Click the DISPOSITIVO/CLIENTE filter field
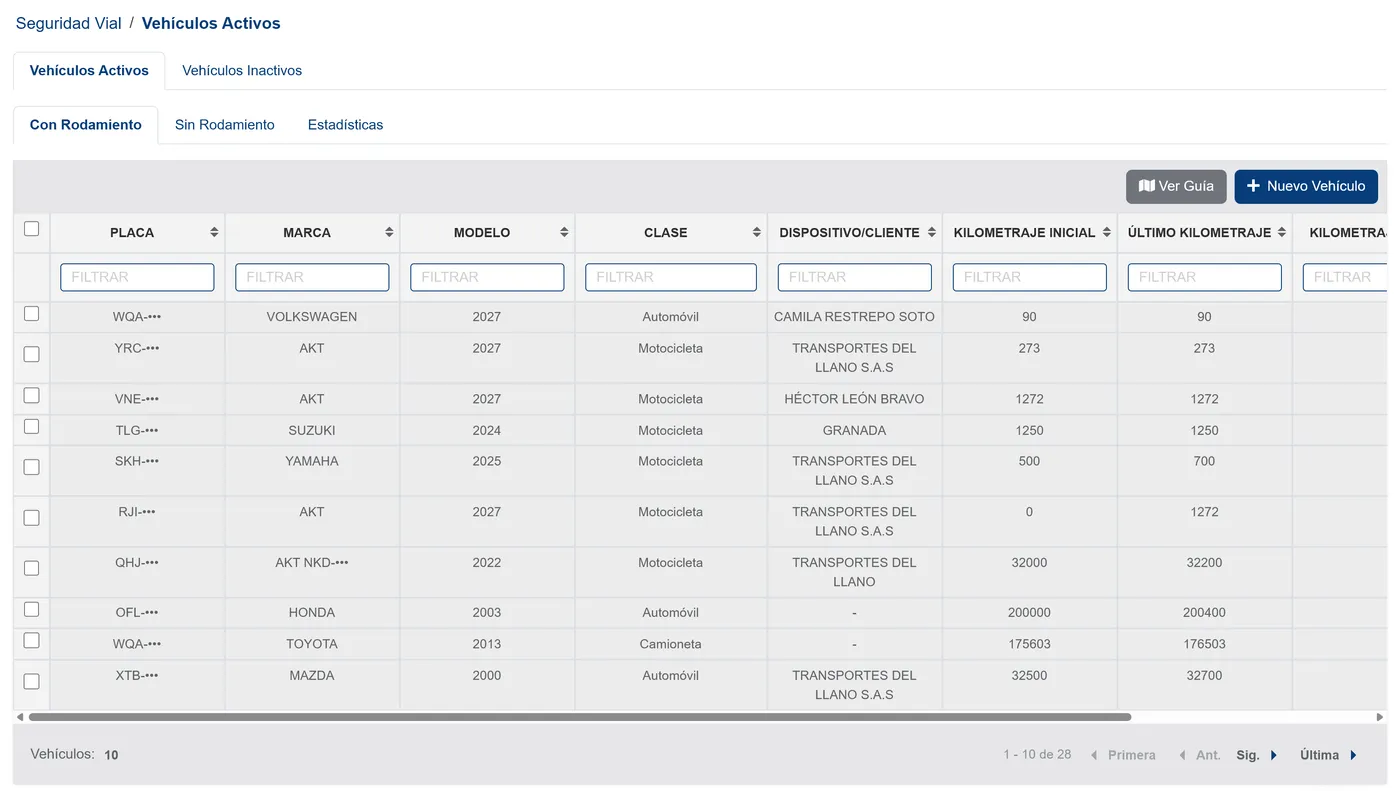This screenshot has width=1400, height=791. pos(855,277)
